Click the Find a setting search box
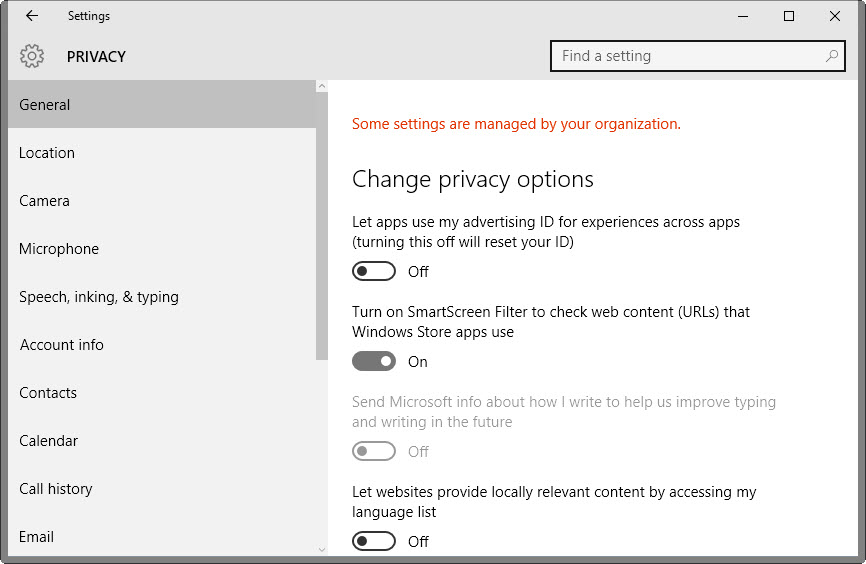Image resolution: width=866 pixels, height=564 pixels. click(690, 56)
